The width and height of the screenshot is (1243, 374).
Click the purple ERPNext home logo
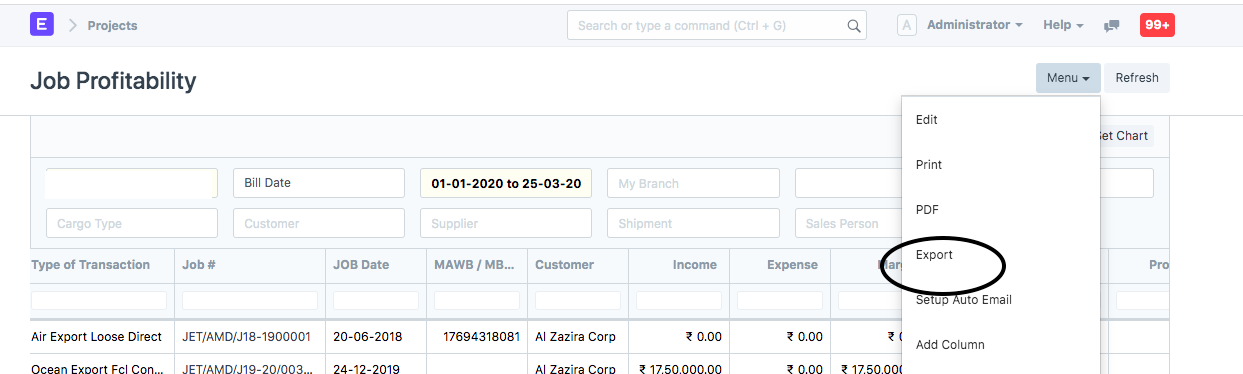point(42,25)
